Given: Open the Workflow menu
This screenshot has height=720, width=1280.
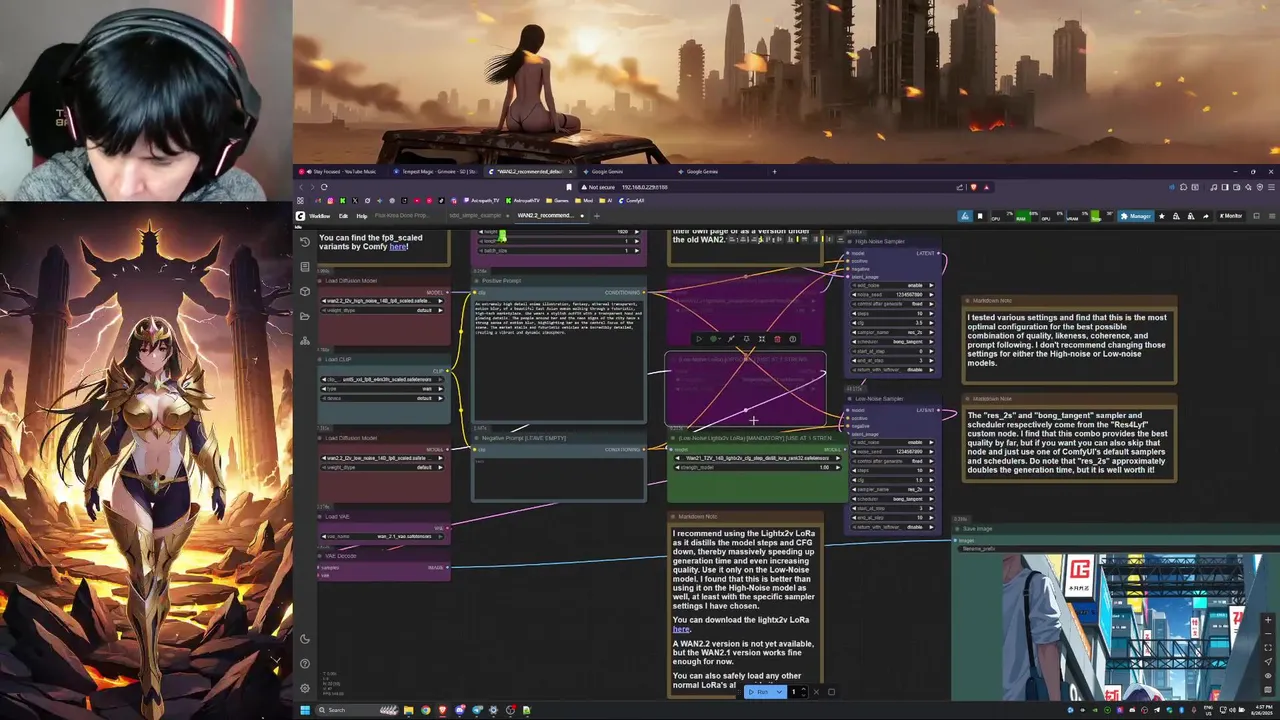Looking at the screenshot, I should tap(320, 216).
